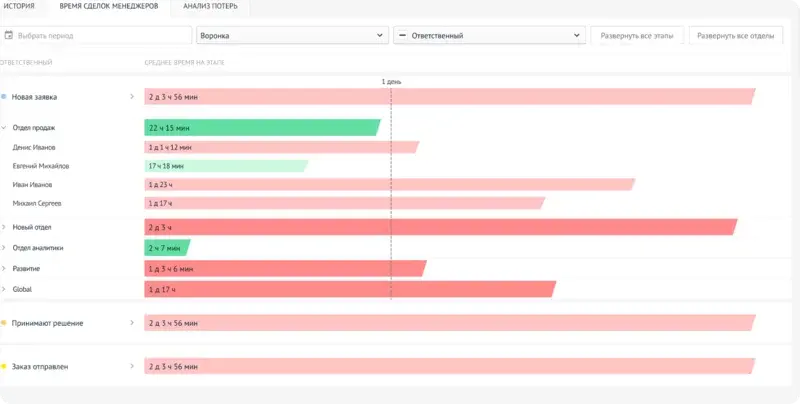The height and width of the screenshot is (404, 800).
Task: Open the Ответственный dropdown arrow
Action: click(x=577, y=36)
